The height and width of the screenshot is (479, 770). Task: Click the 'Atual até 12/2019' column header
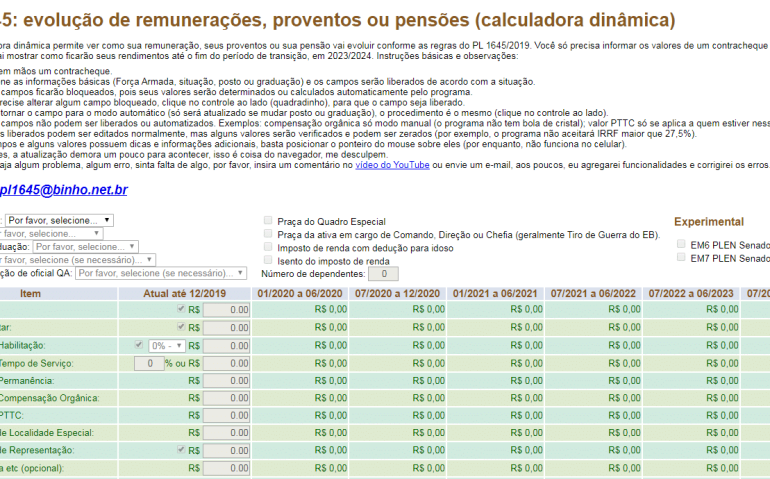(x=185, y=294)
